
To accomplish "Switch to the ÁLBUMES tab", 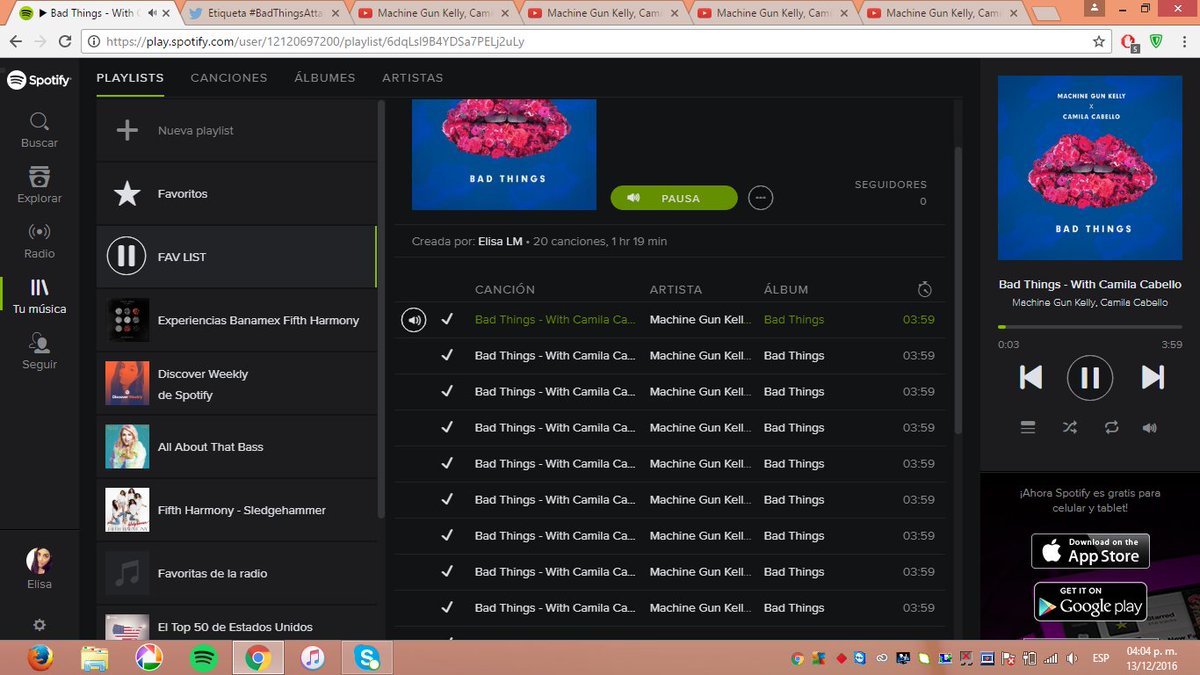I will click(x=325, y=77).
